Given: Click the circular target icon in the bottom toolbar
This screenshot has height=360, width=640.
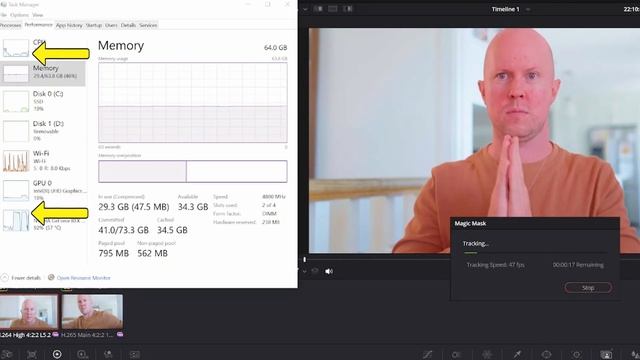Looking at the screenshot, I should click(57, 354).
